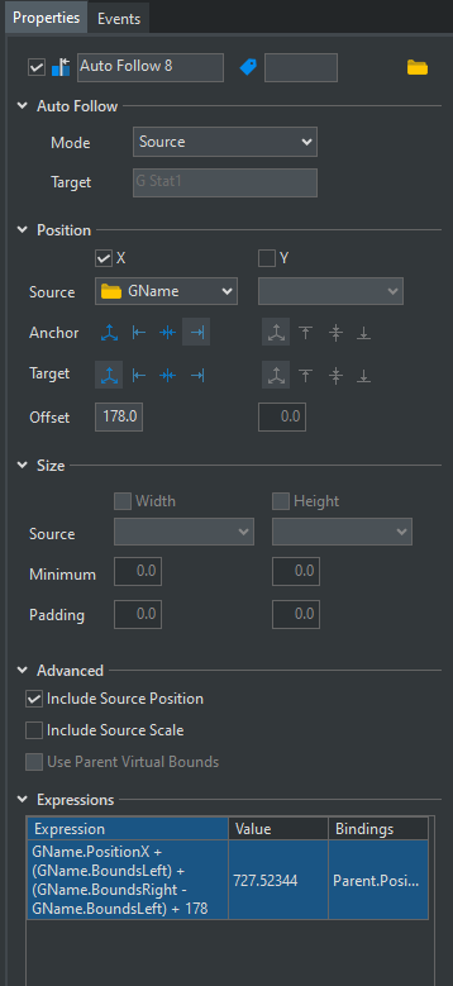Enable the Y position checkbox

(x=267, y=258)
